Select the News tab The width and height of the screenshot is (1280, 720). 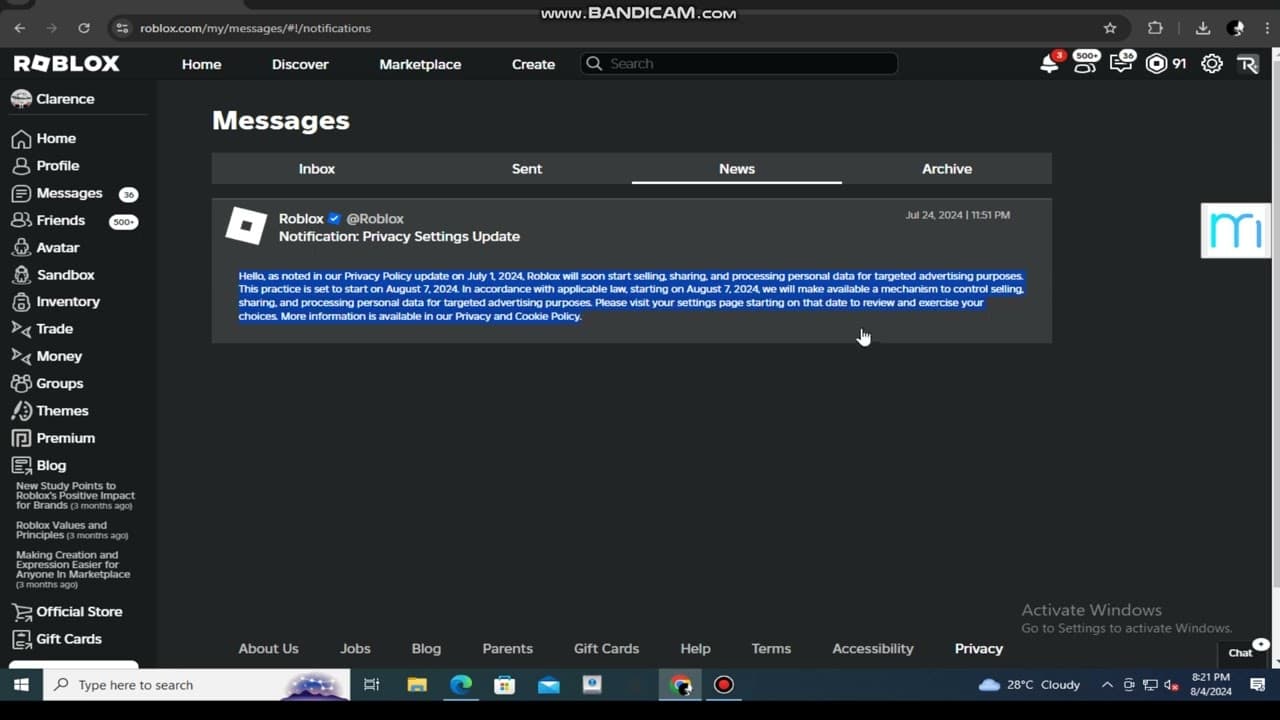[x=737, y=169]
